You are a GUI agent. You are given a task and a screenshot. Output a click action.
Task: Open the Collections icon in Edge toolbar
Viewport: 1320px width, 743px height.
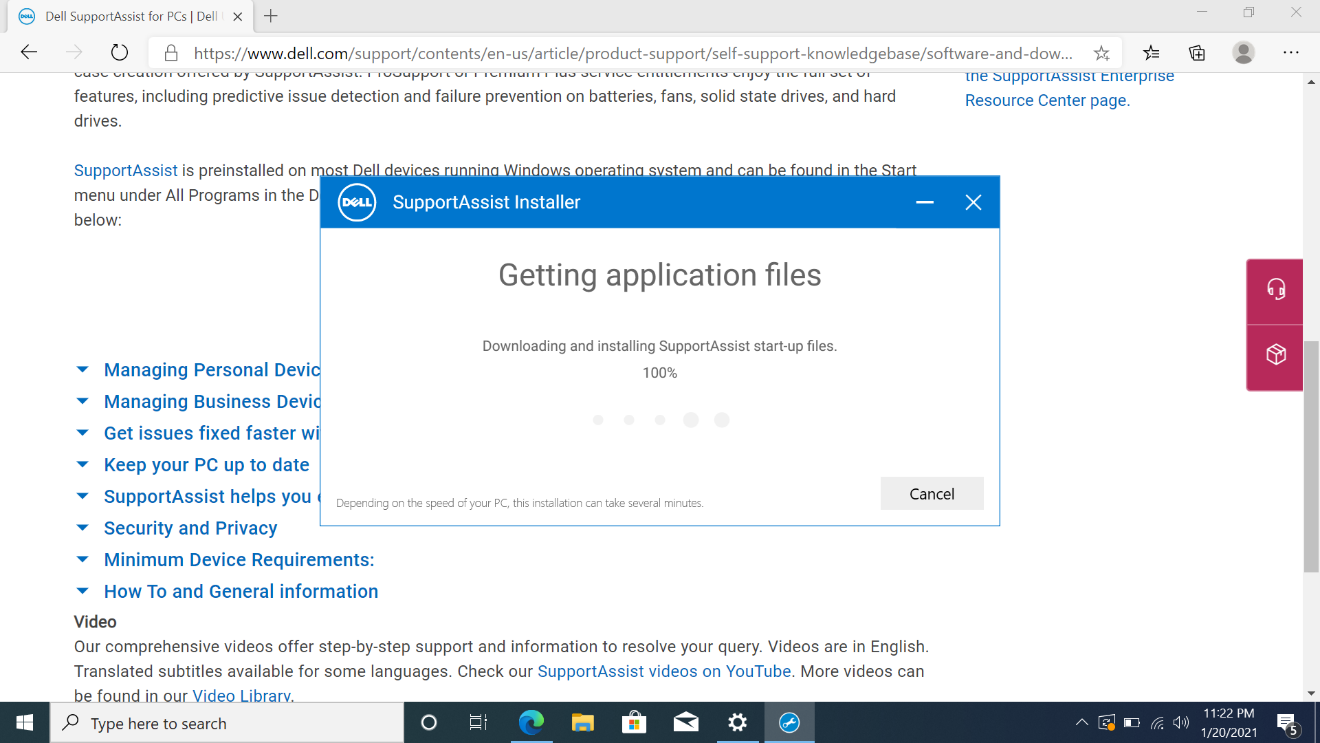click(1197, 53)
